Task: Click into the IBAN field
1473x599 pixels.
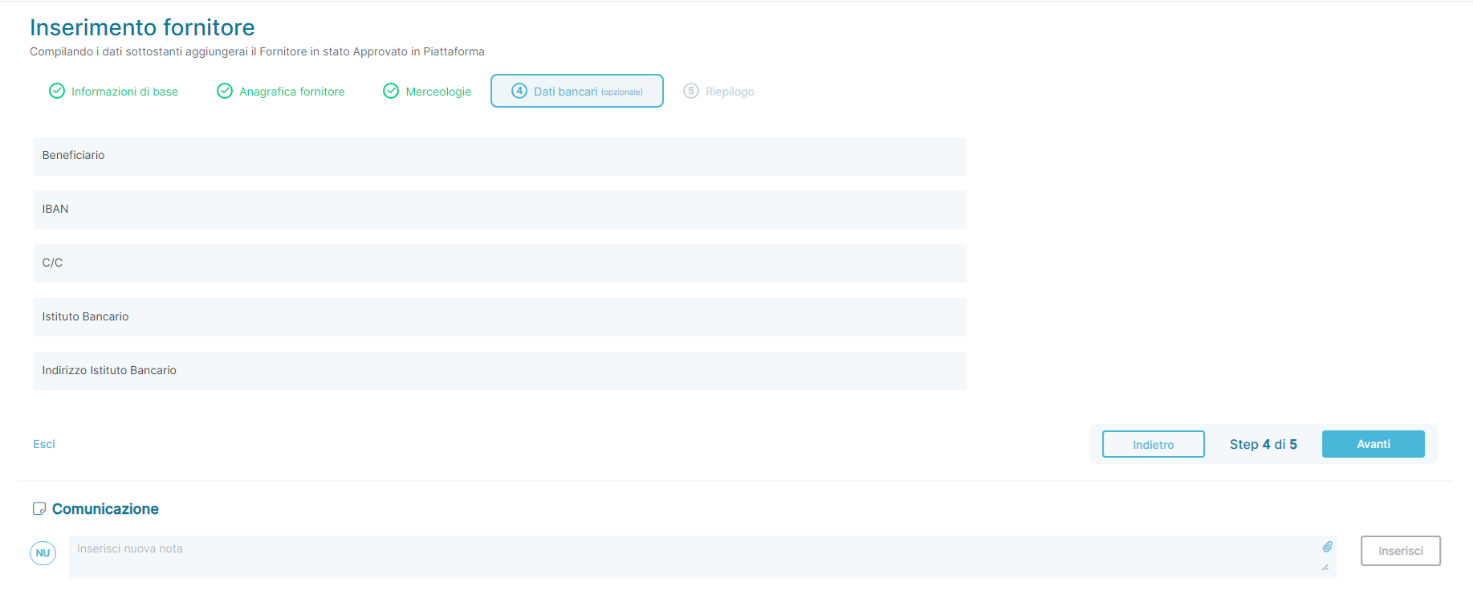Action: point(500,210)
